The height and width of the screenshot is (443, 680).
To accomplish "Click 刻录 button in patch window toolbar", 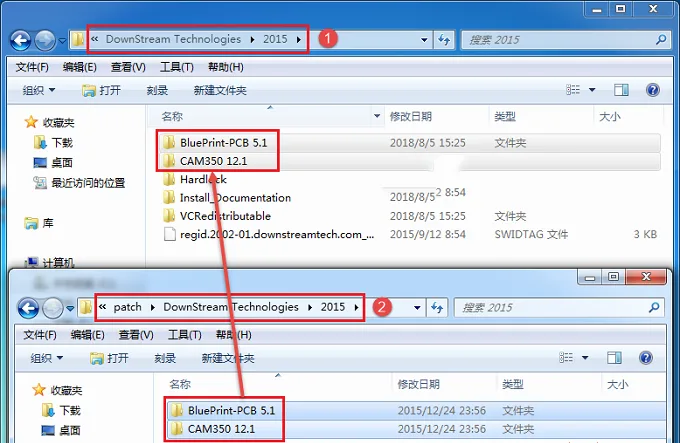I will pyautogui.click(x=165, y=358).
